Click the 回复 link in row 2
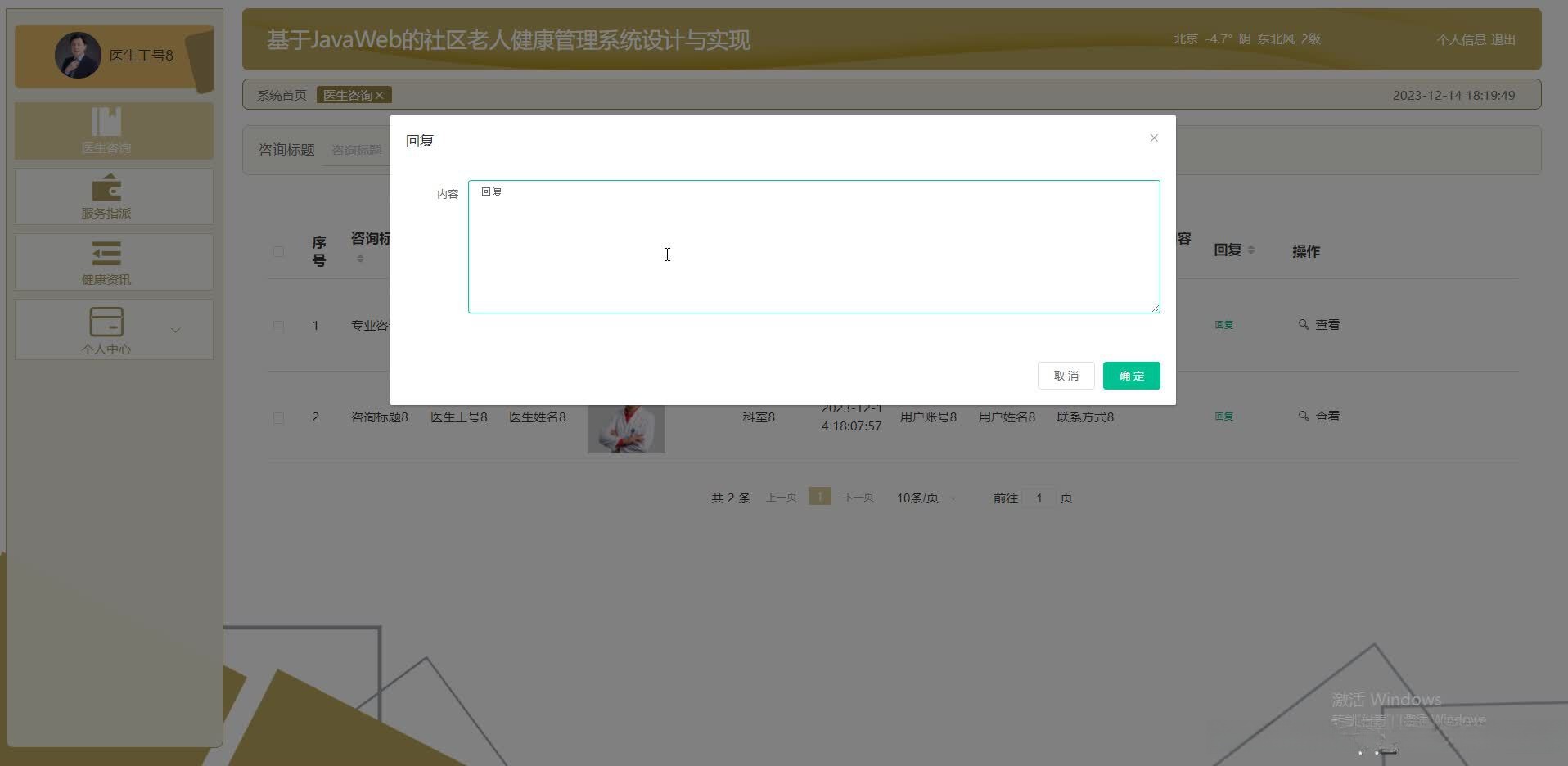Image resolution: width=1568 pixels, height=766 pixels. pyautogui.click(x=1223, y=417)
